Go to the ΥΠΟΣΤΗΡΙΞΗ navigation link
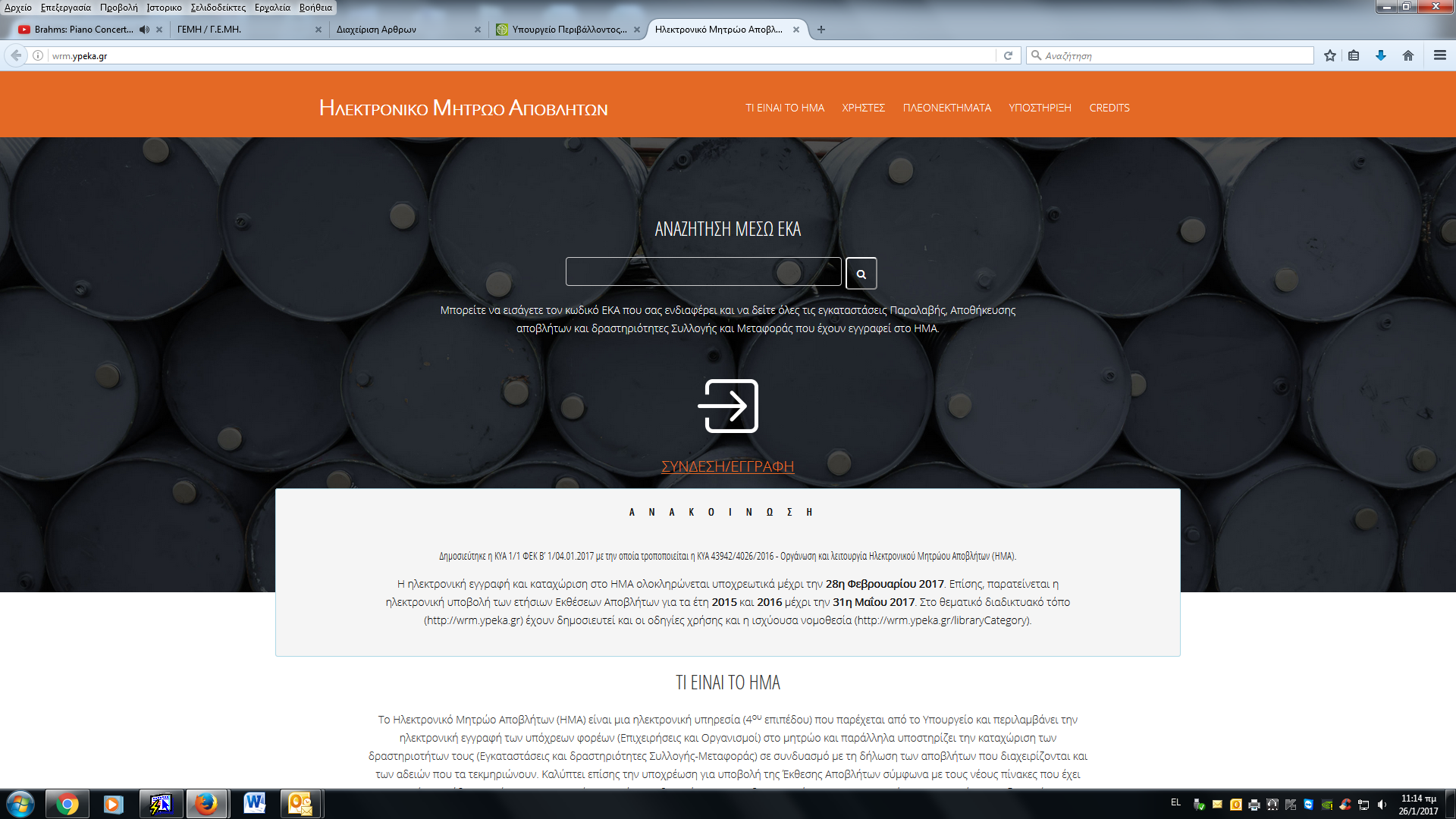Screen dimensions: 1456x819 1040,108
